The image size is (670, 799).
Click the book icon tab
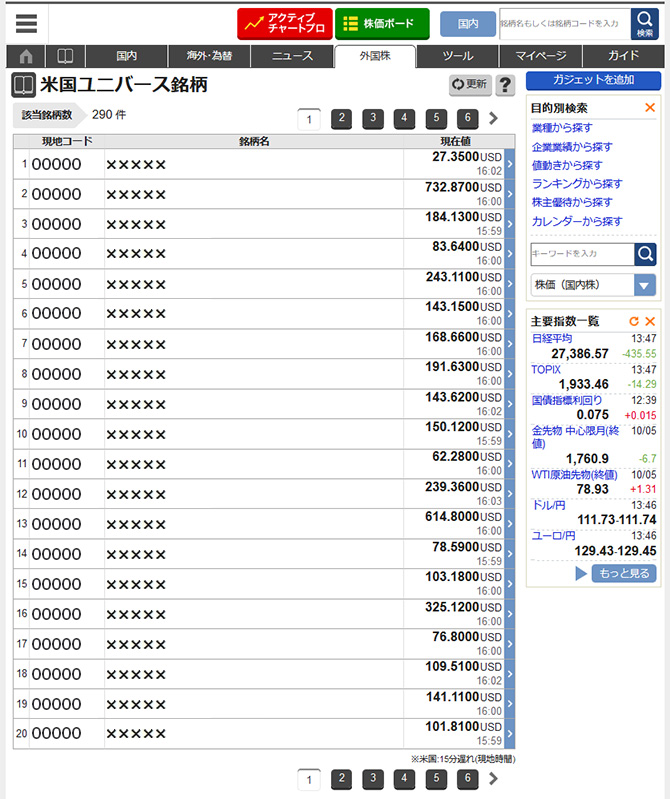point(65,56)
